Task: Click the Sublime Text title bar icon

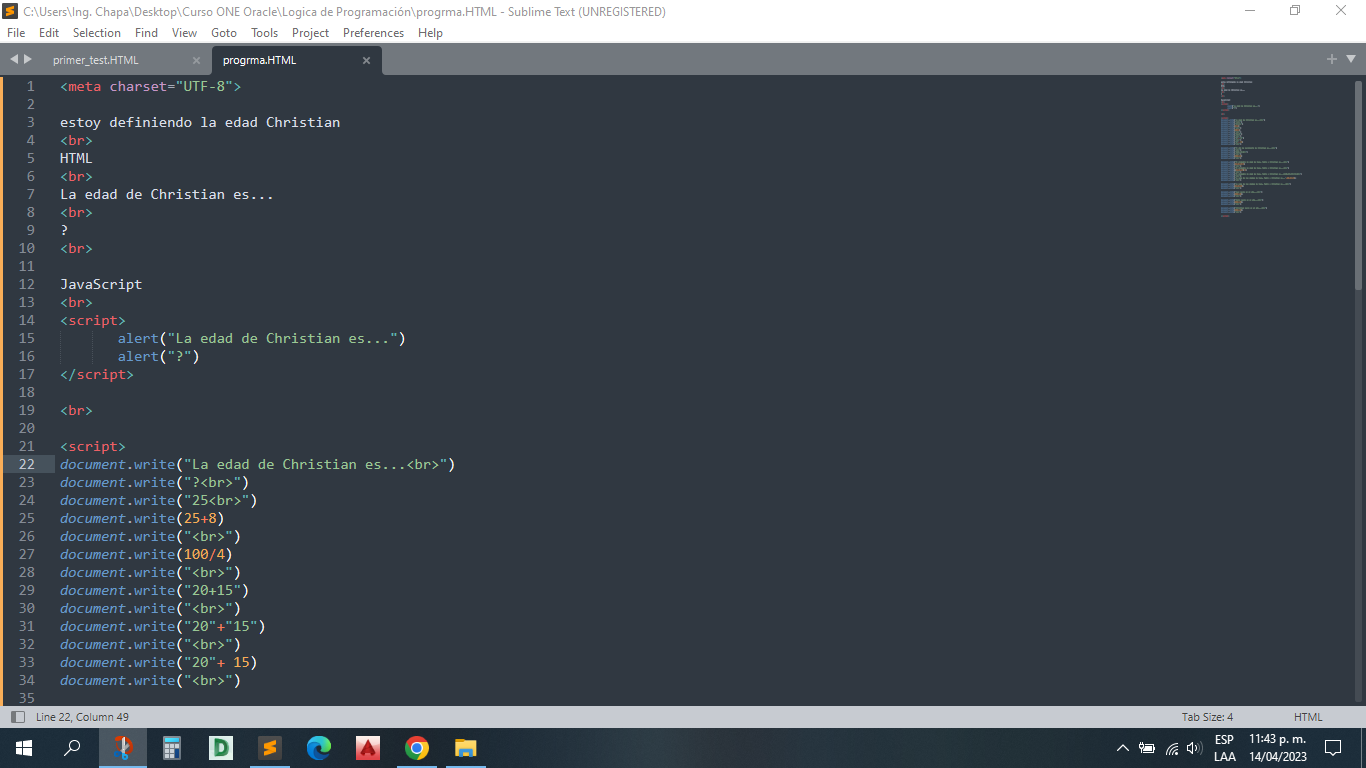Action: coord(11,11)
